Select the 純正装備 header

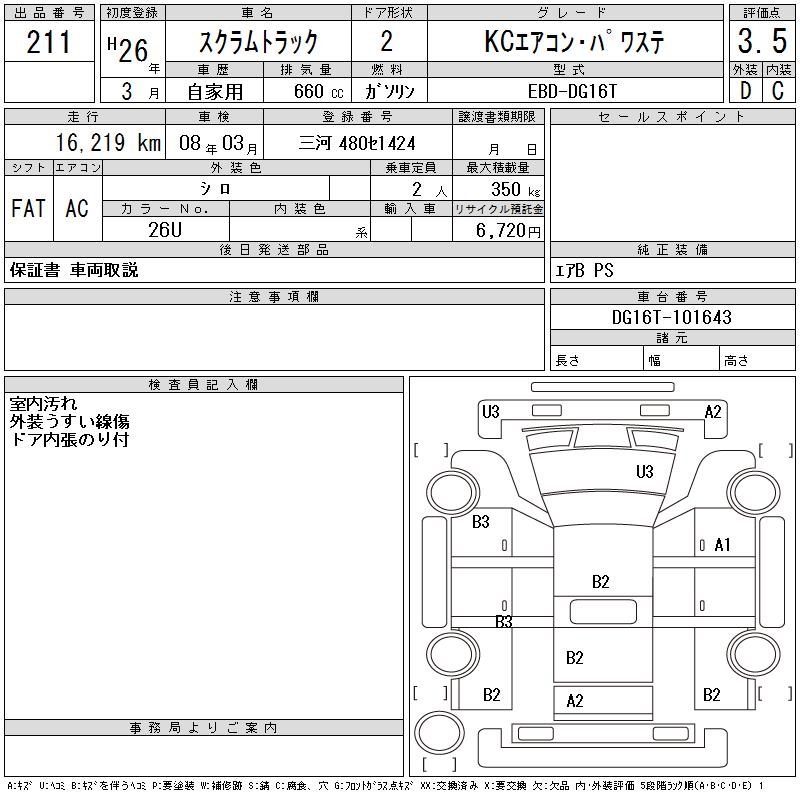point(672,249)
